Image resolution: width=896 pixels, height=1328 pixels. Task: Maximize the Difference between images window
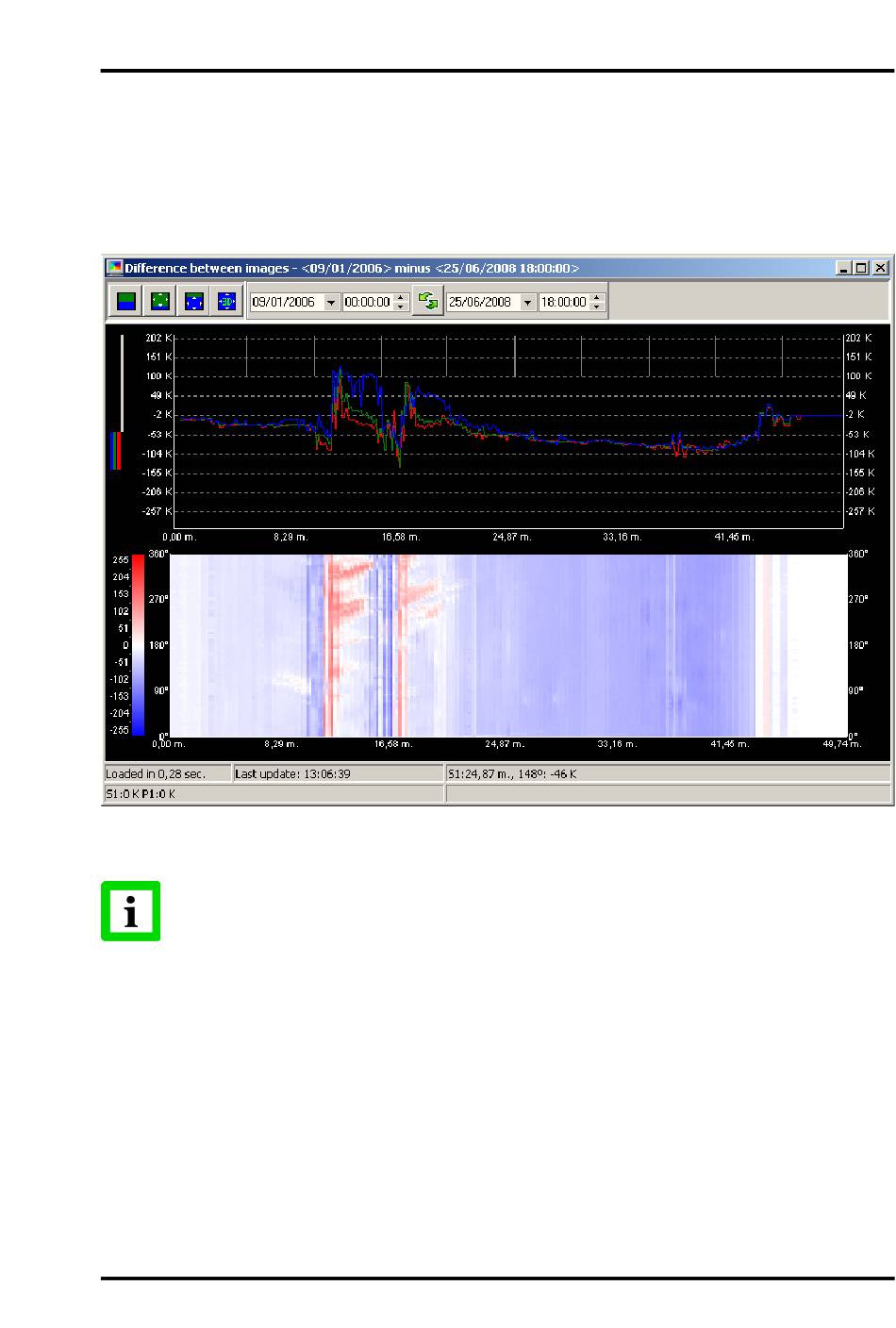(x=861, y=268)
